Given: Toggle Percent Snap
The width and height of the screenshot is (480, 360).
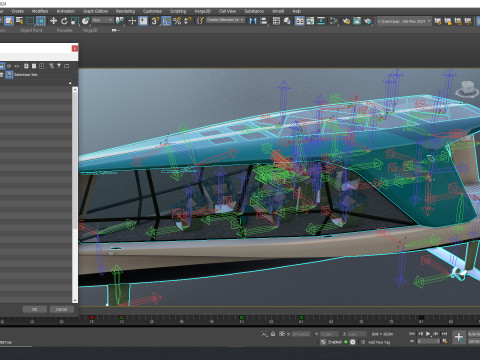Looking at the screenshot, I should tap(177, 21).
